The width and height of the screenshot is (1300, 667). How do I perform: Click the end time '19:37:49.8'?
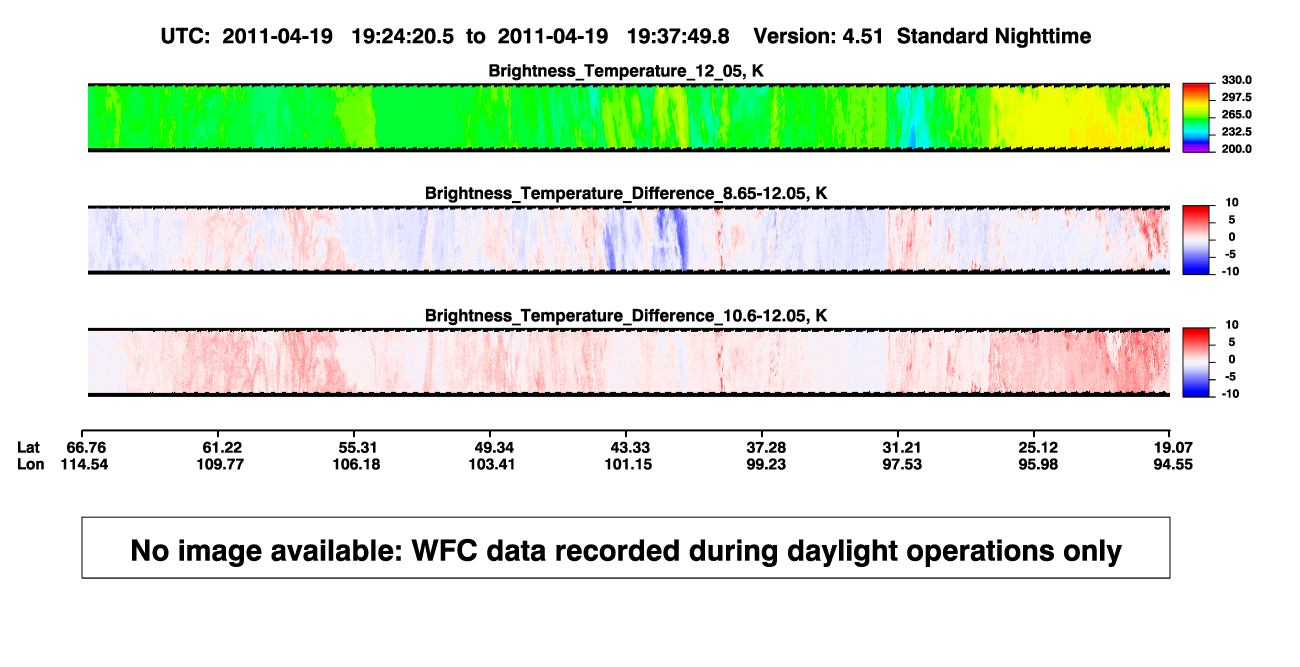click(678, 37)
